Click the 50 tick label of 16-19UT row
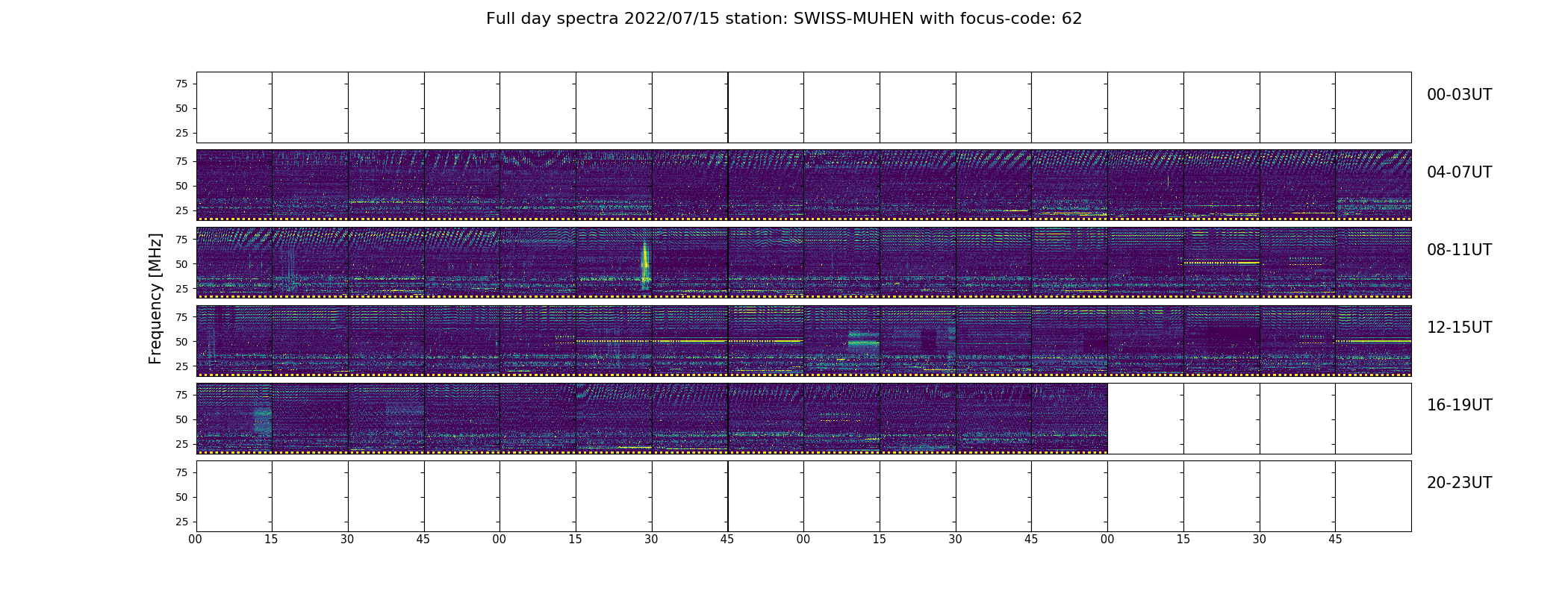 point(181,419)
